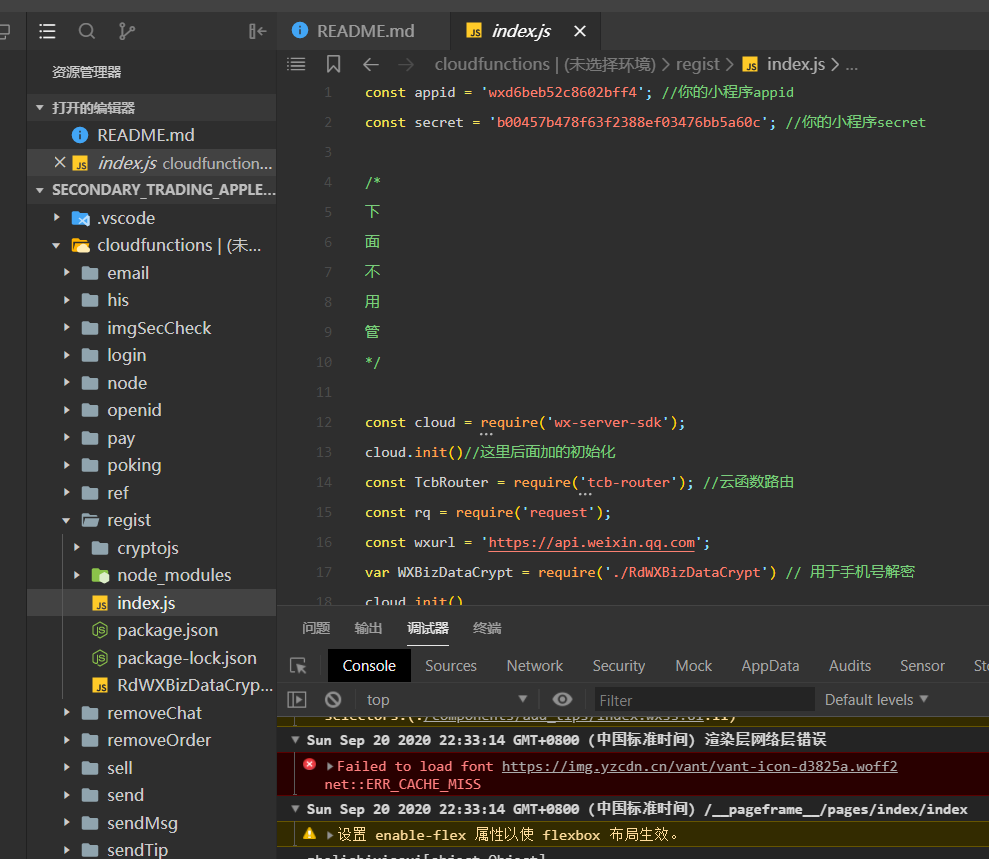Switch to README.md tab
The width and height of the screenshot is (989, 859).
[x=363, y=31]
